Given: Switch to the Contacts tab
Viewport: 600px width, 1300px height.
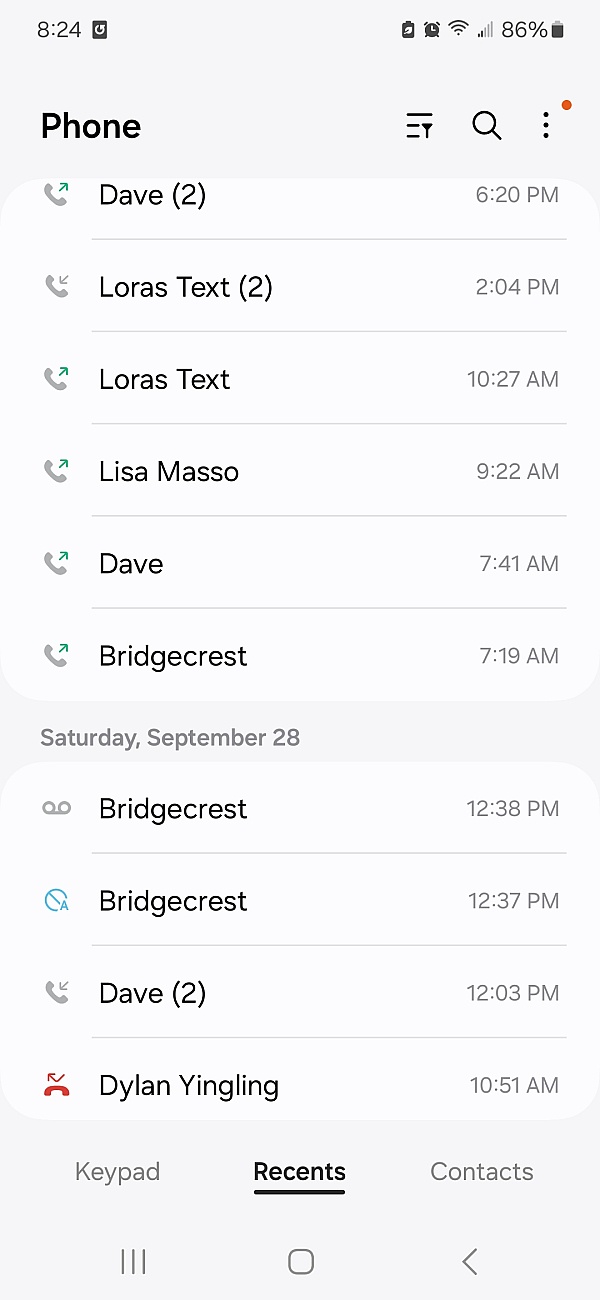Looking at the screenshot, I should coord(482,1172).
